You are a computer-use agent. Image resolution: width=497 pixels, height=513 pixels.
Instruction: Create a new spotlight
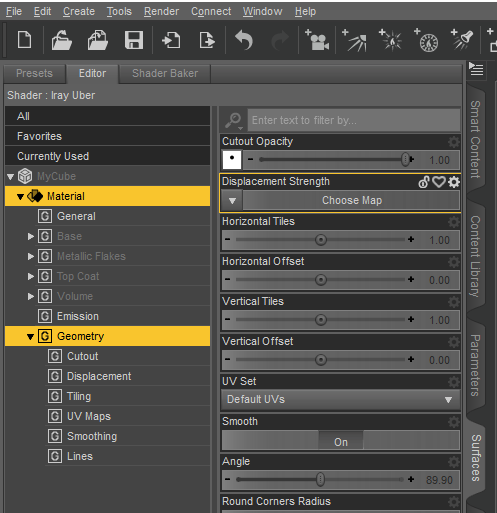[x=462, y=40]
